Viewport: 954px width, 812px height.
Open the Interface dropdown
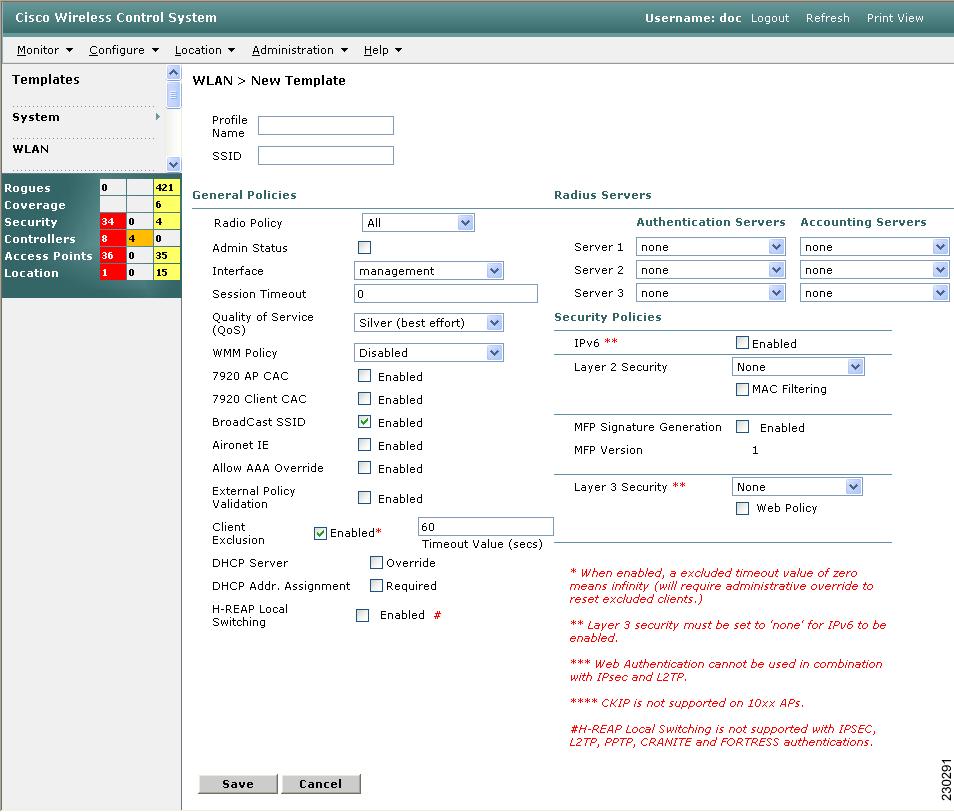click(x=429, y=271)
